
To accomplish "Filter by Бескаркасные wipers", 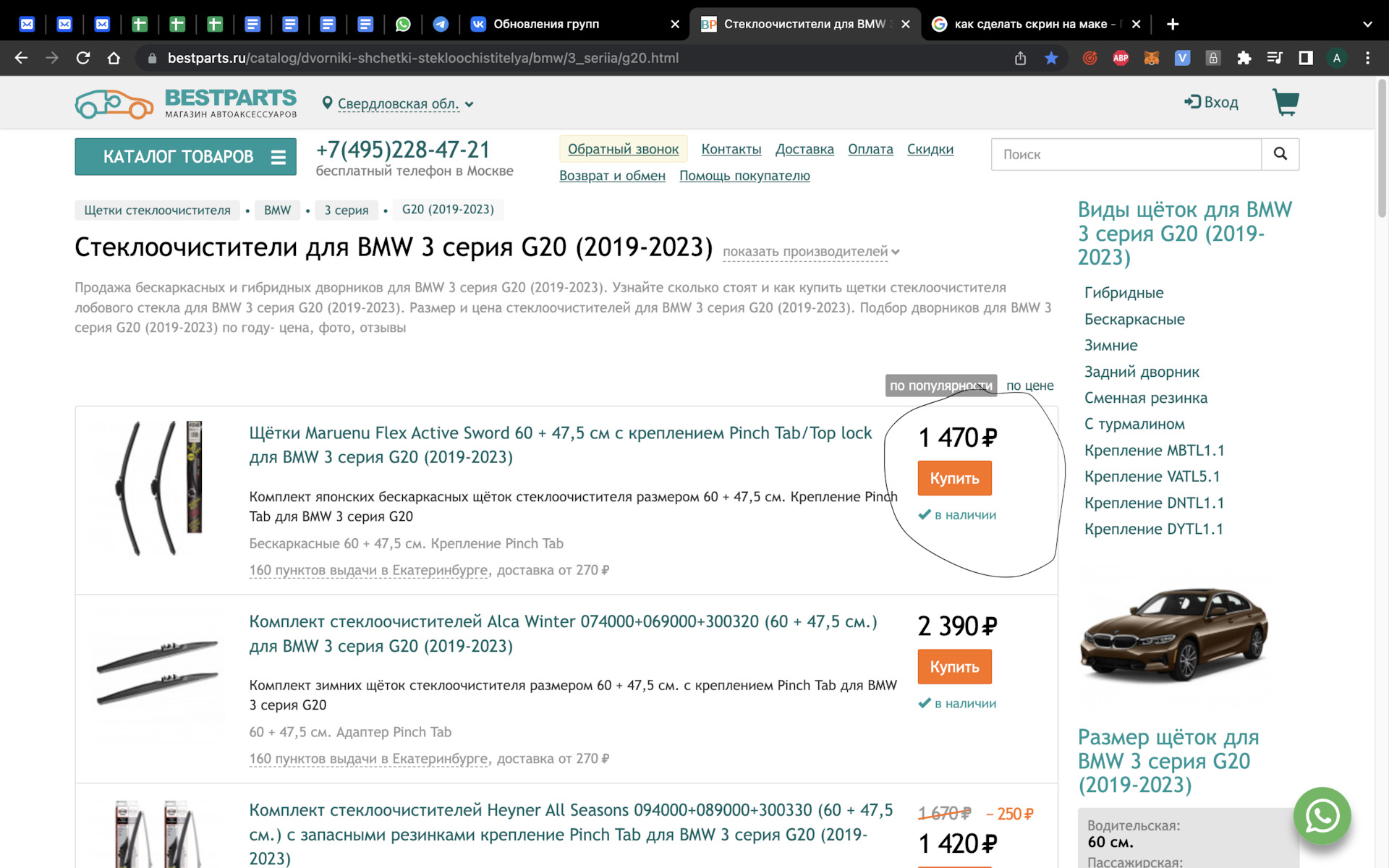I will 1134,319.
